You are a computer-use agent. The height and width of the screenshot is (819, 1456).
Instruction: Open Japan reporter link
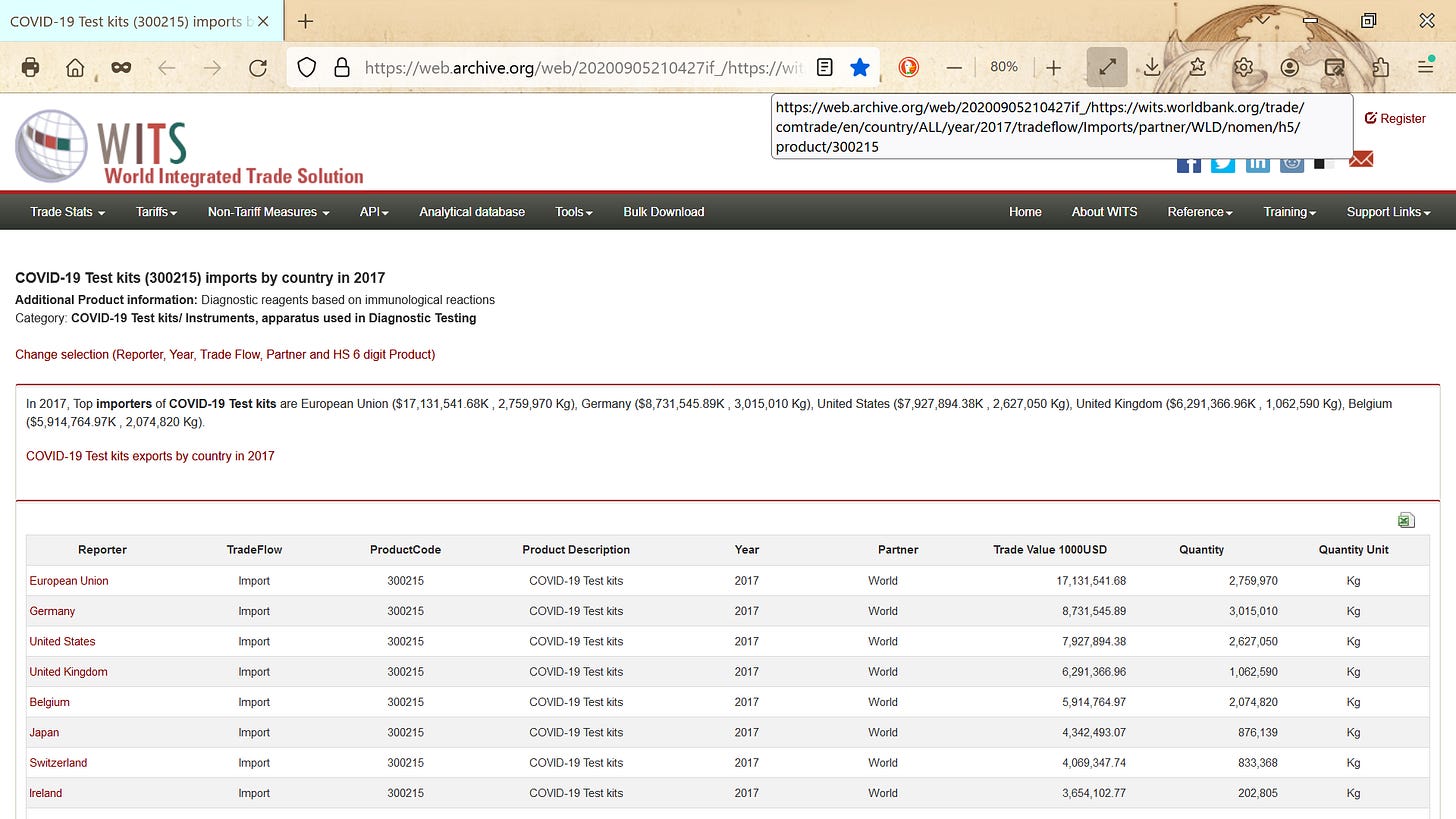[x=44, y=733]
